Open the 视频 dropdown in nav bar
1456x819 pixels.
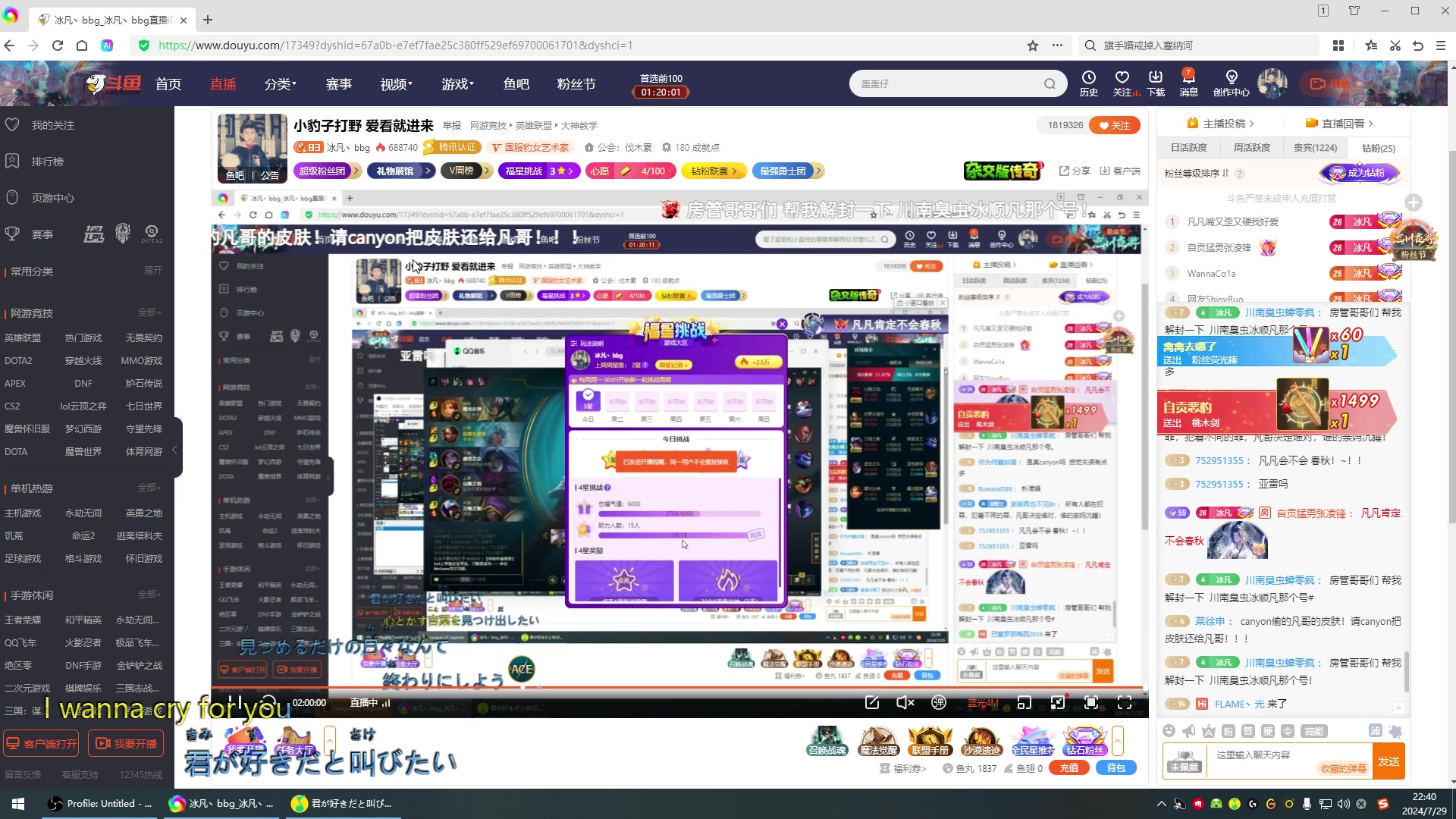396,84
